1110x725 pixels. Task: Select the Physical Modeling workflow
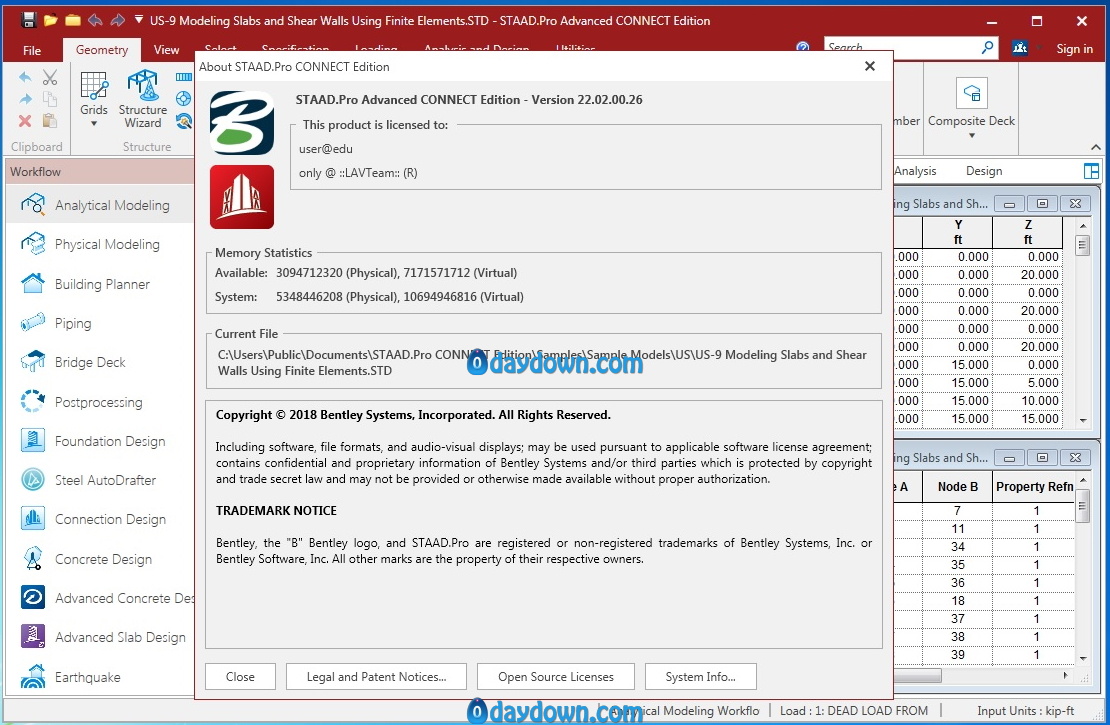pos(99,244)
